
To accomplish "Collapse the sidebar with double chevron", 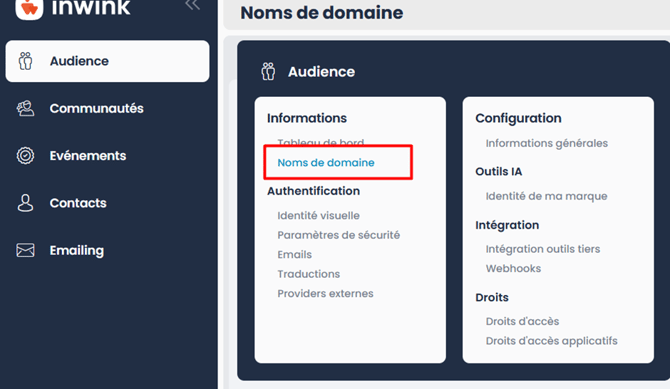I will click(x=192, y=5).
